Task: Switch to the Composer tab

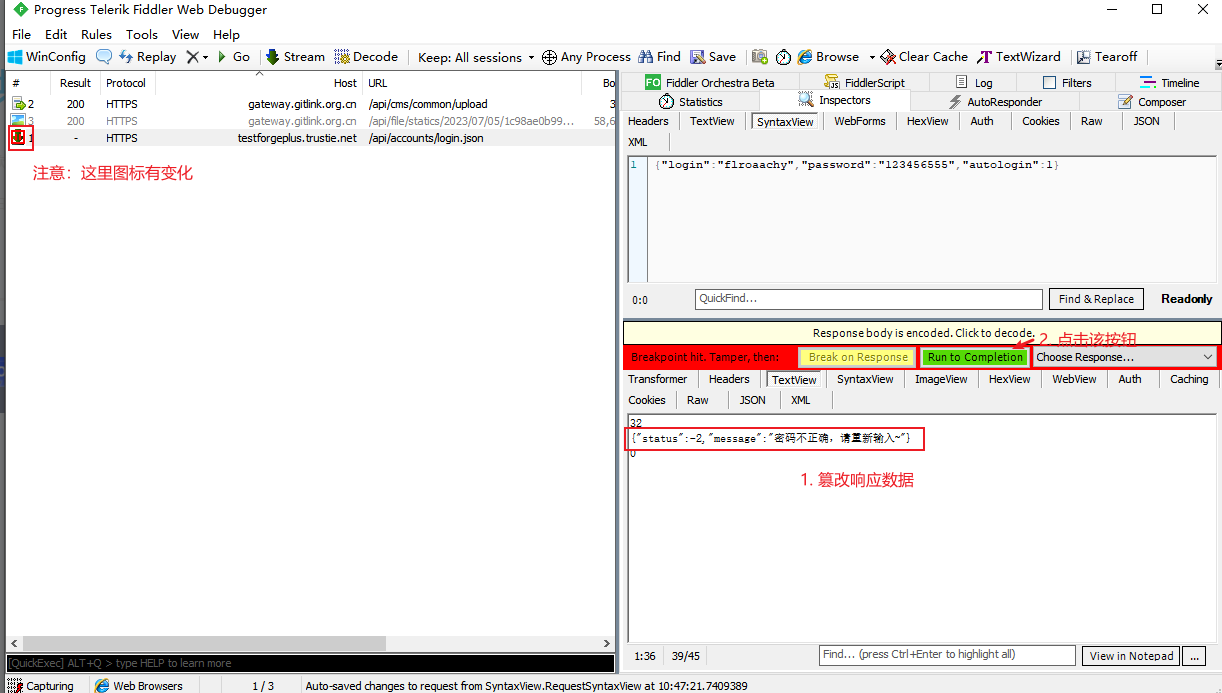Action: (1151, 101)
